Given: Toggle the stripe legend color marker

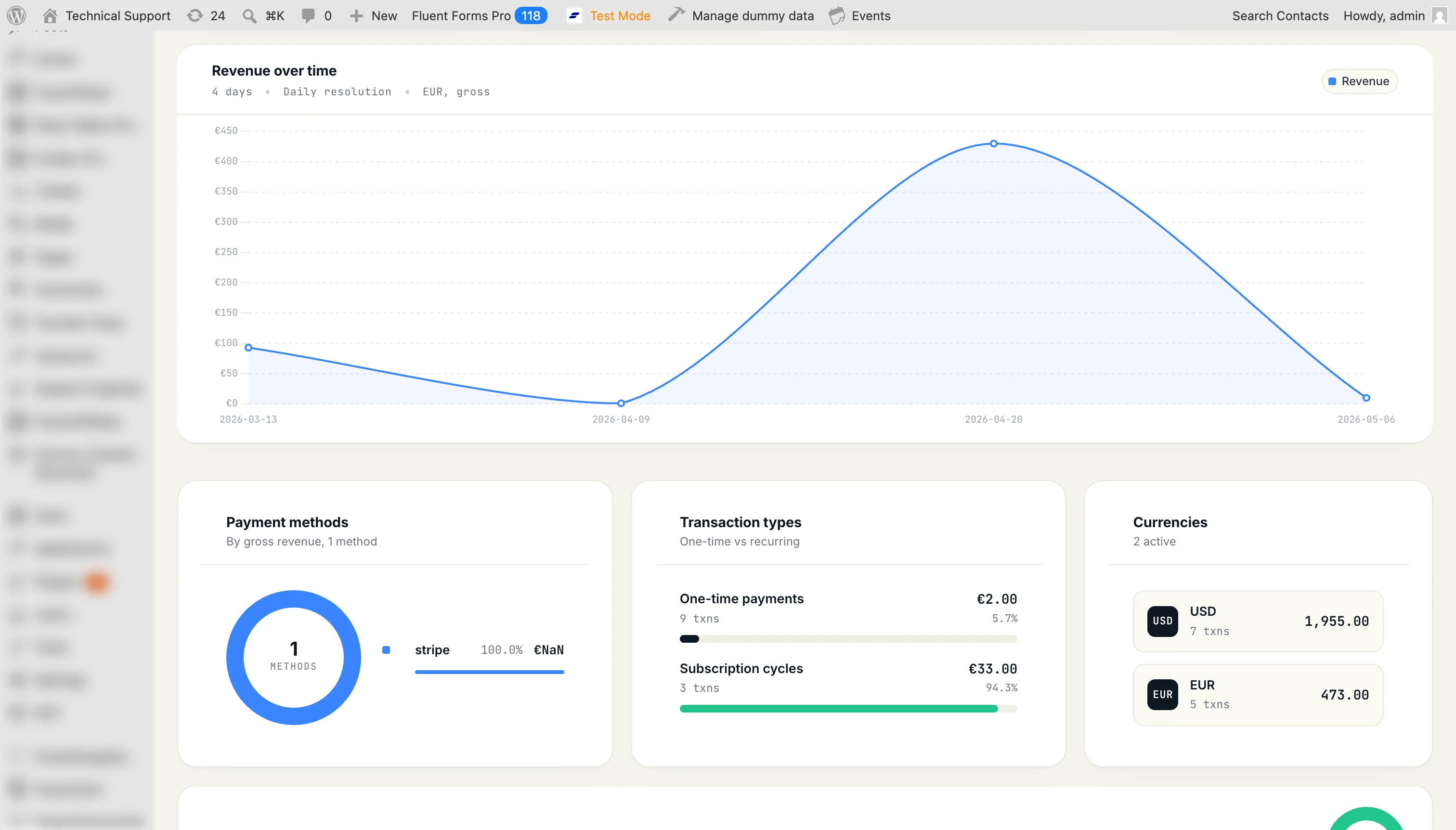Looking at the screenshot, I should point(386,650).
